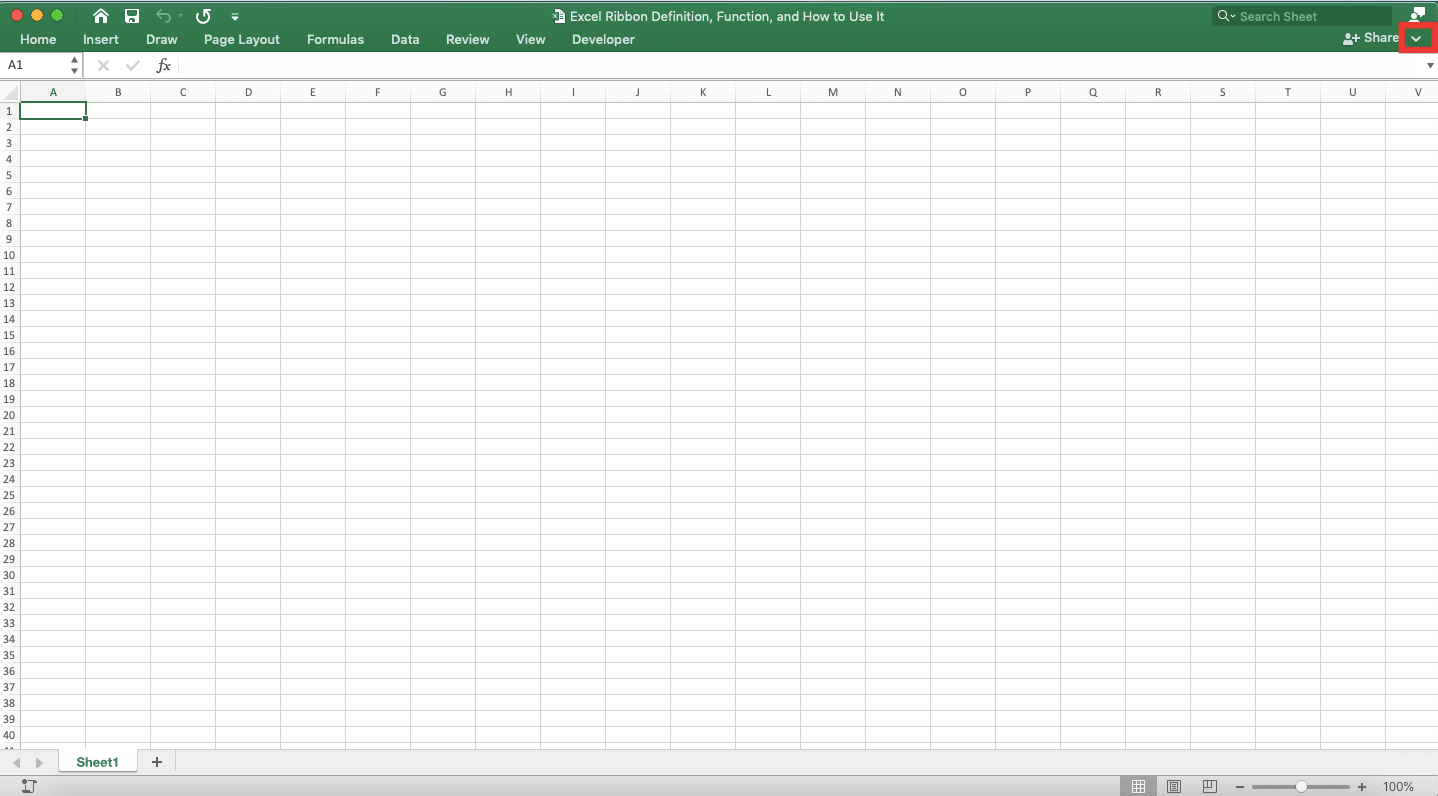Open the Developer tab
Image resolution: width=1438 pixels, height=796 pixels.
click(603, 39)
